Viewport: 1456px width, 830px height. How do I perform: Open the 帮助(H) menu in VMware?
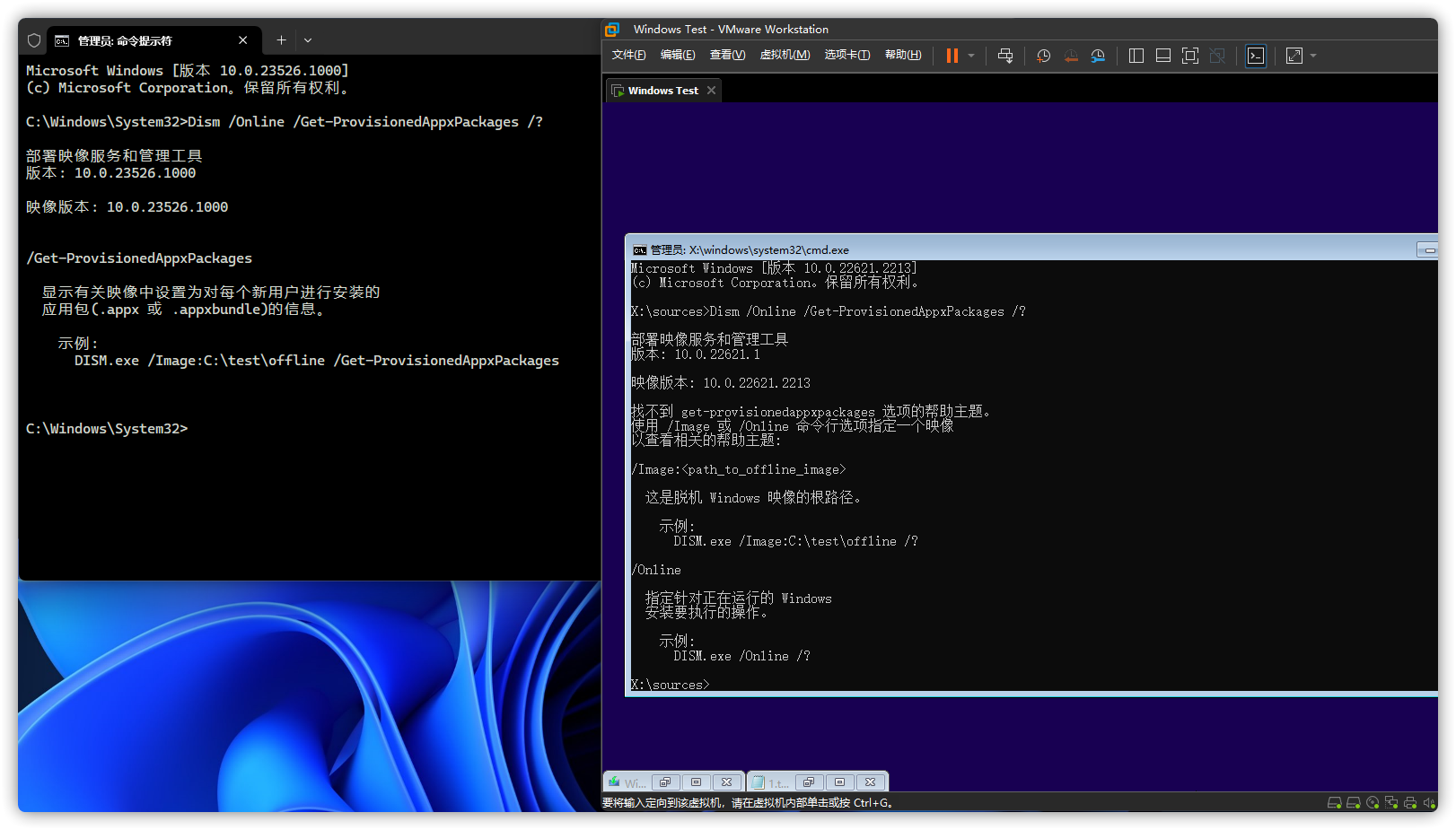(x=903, y=55)
